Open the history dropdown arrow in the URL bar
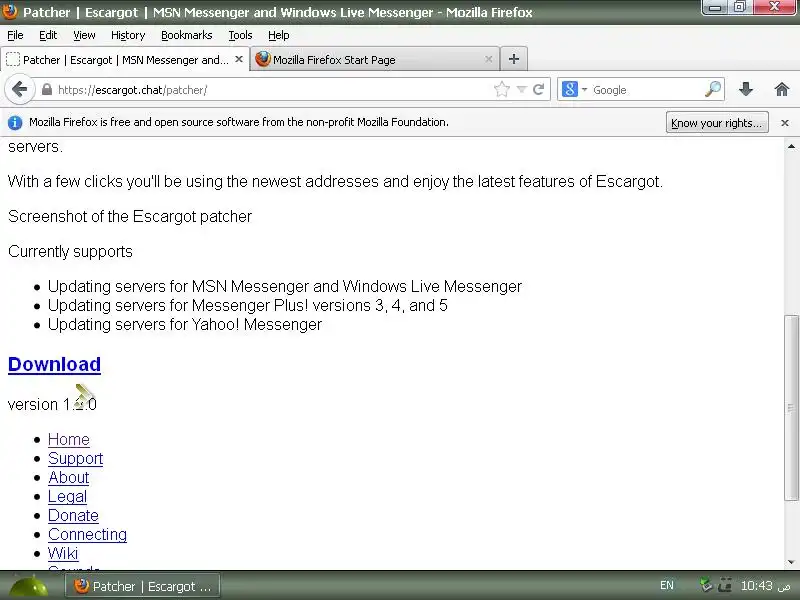Viewport: 800px width, 600px height. pos(521,90)
